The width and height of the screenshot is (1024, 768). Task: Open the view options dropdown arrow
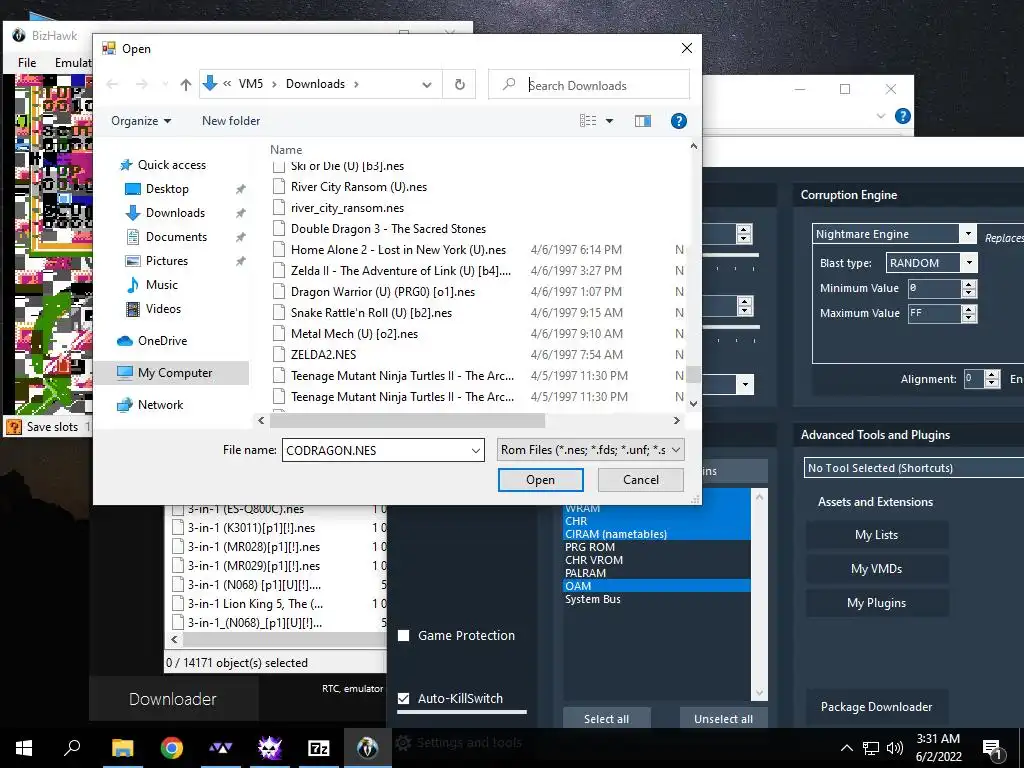tap(609, 121)
